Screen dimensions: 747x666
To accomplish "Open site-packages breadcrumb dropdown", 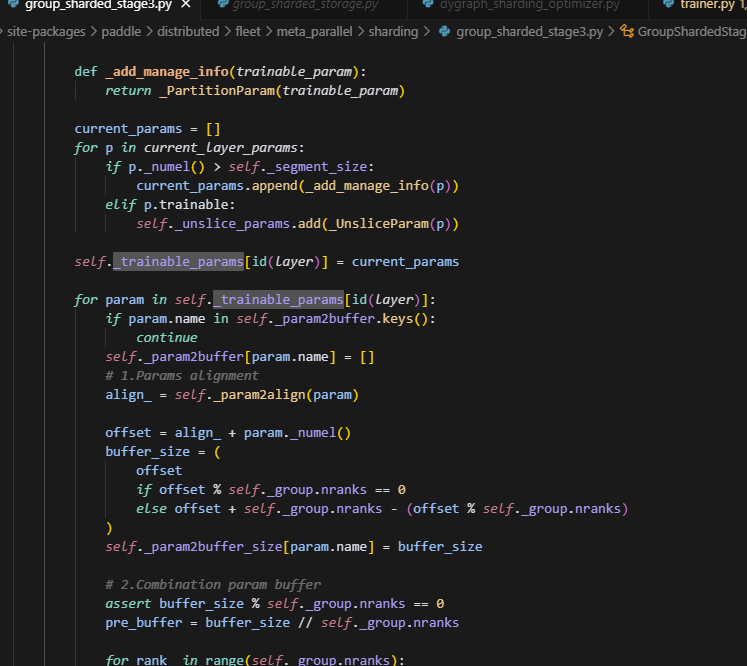I will 47,32.
